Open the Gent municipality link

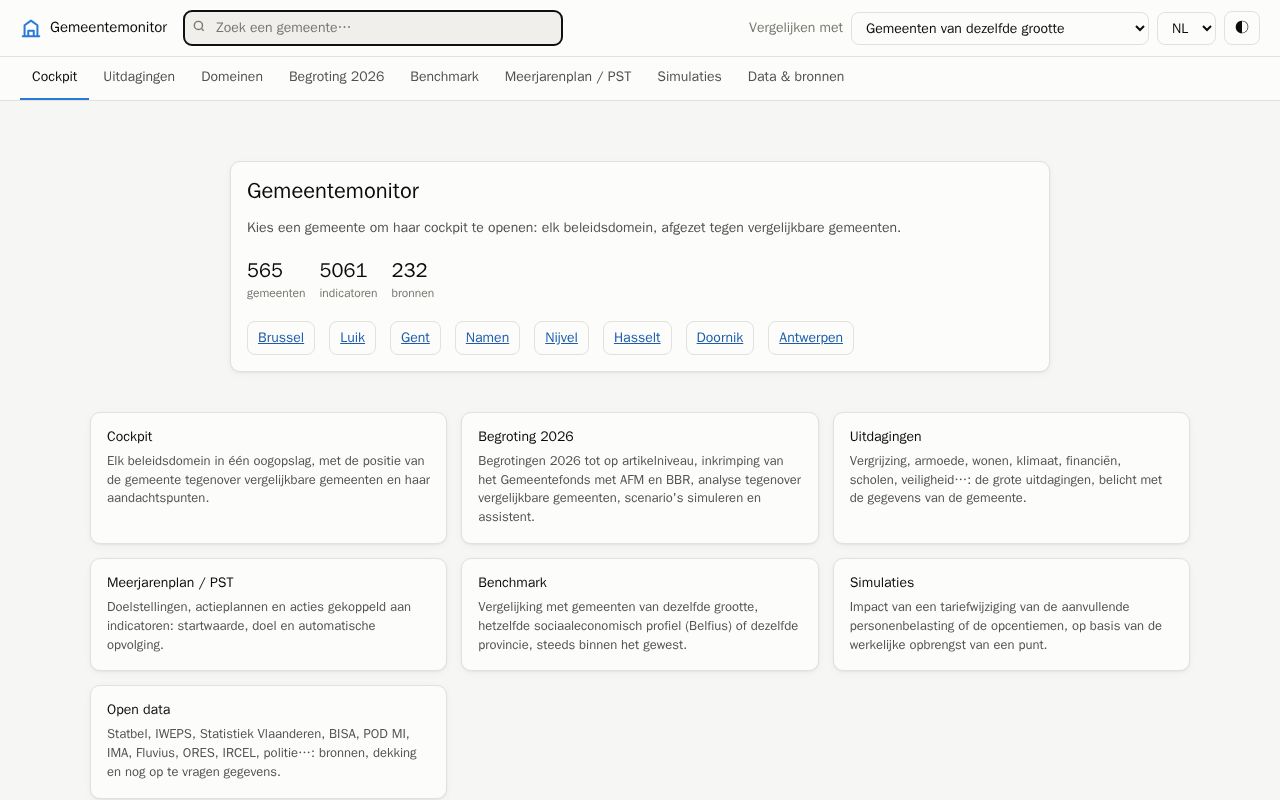415,338
